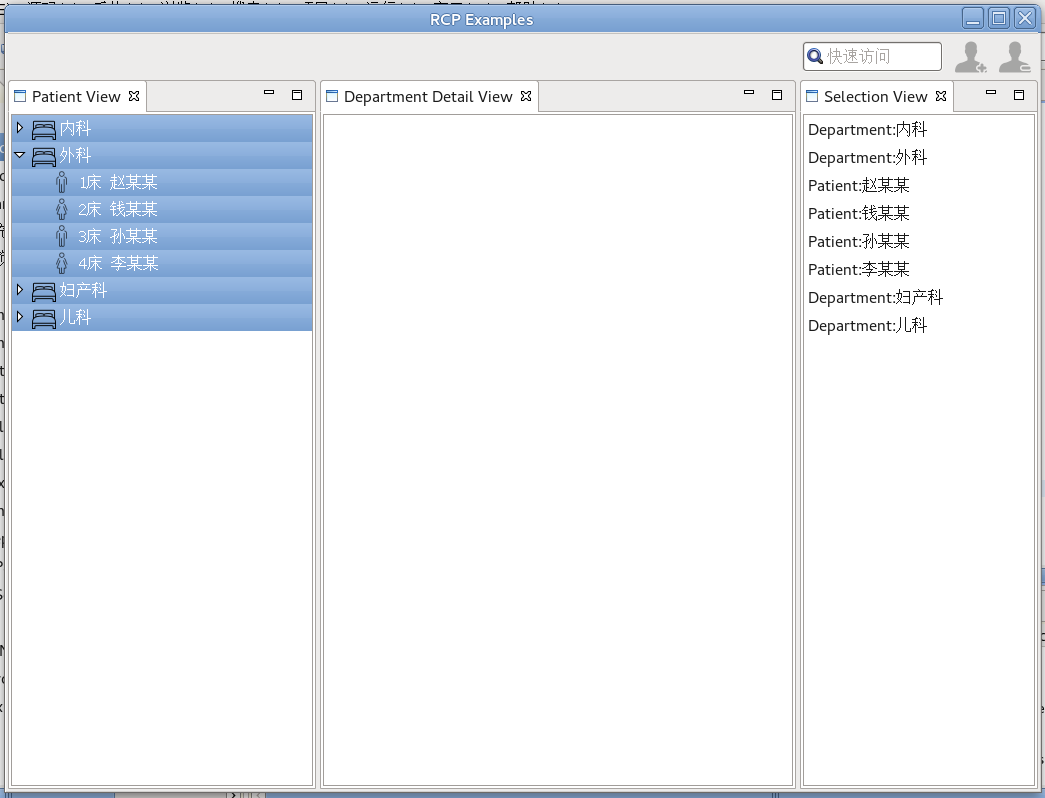The height and width of the screenshot is (798, 1045).
Task: Click the Selection View tab icon
Action: [x=812, y=96]
